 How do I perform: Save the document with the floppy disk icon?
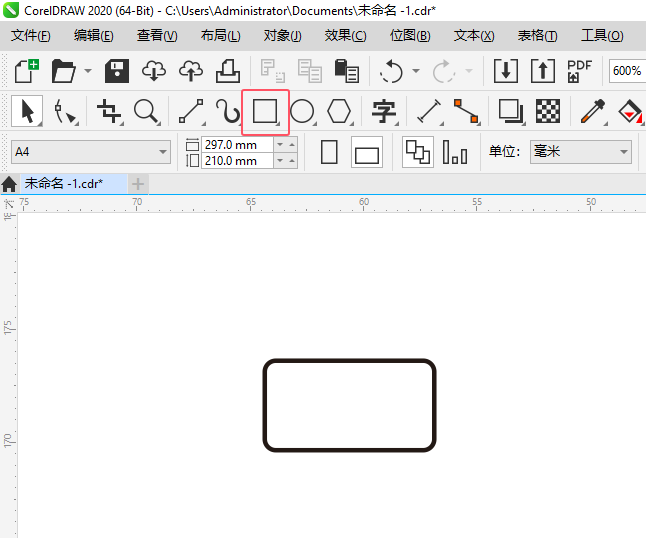(117, 71)
